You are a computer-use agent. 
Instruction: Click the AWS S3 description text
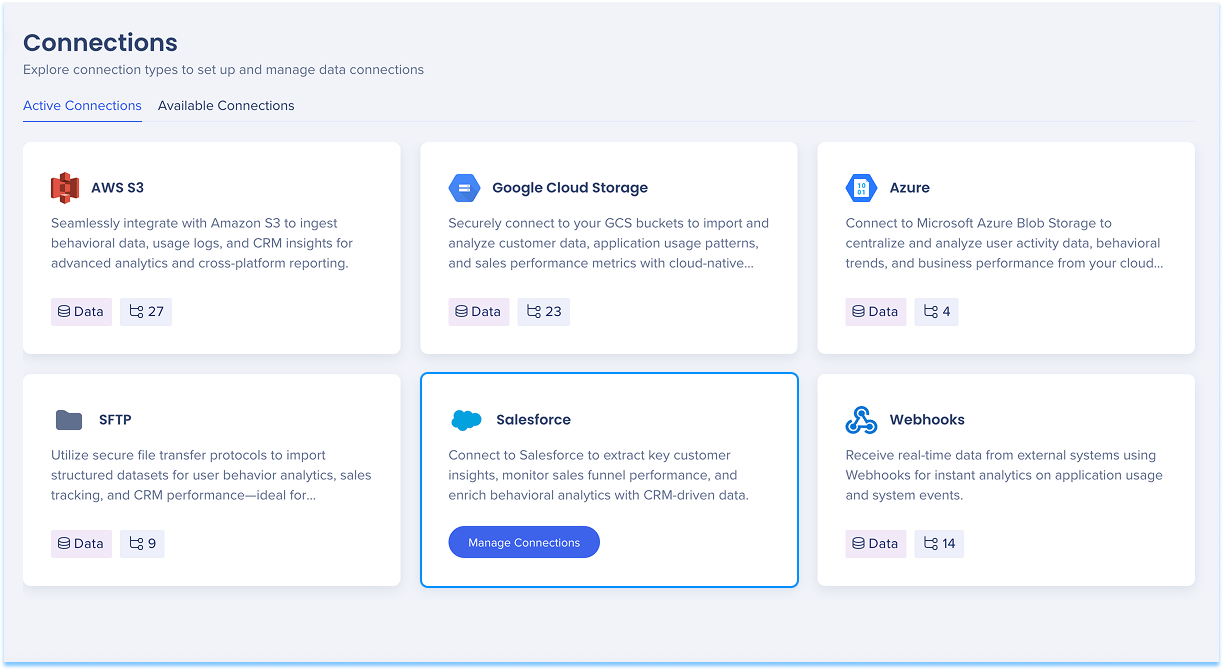point(202,243)
